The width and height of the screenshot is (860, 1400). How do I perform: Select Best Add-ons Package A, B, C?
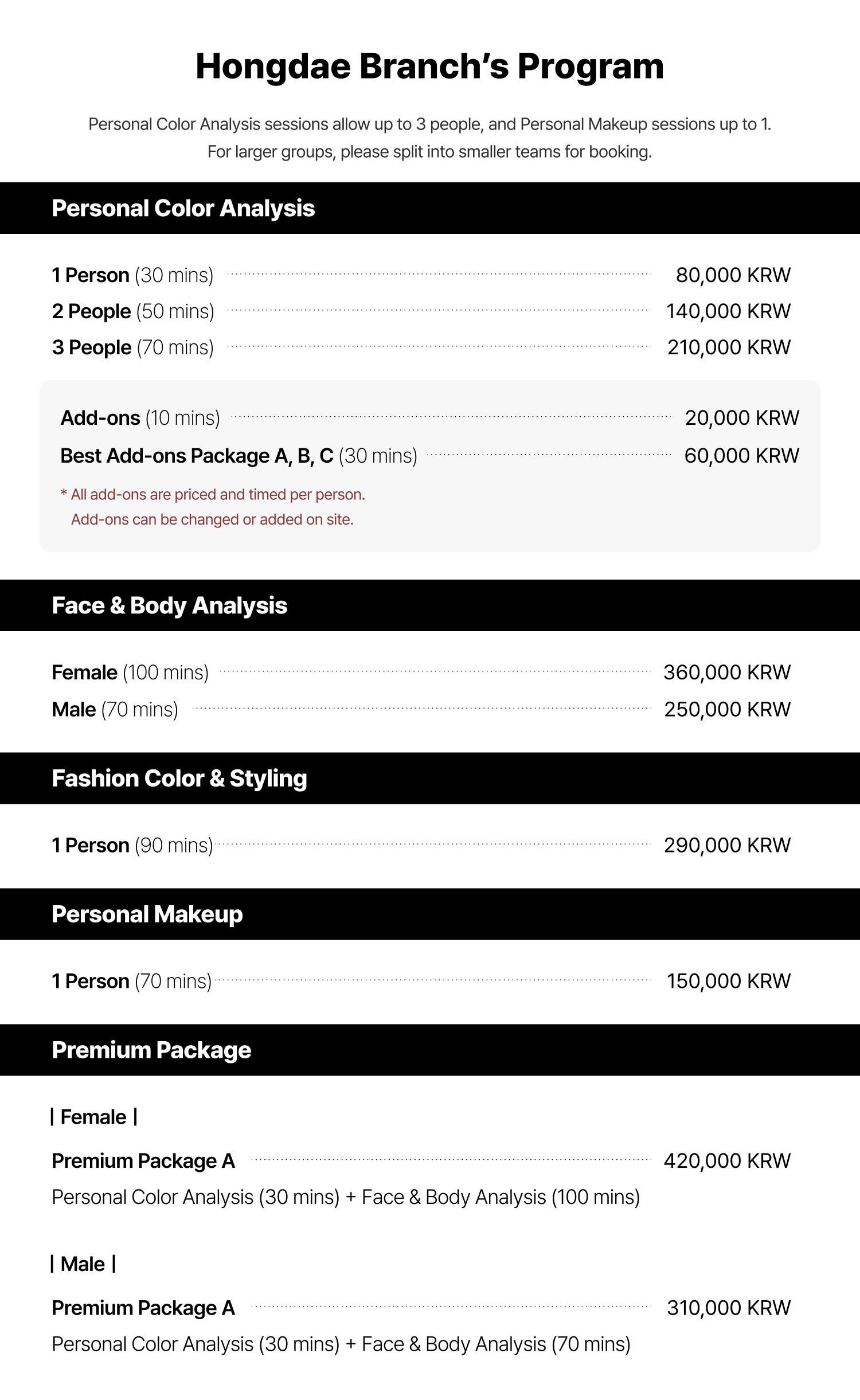click(239, 456)
